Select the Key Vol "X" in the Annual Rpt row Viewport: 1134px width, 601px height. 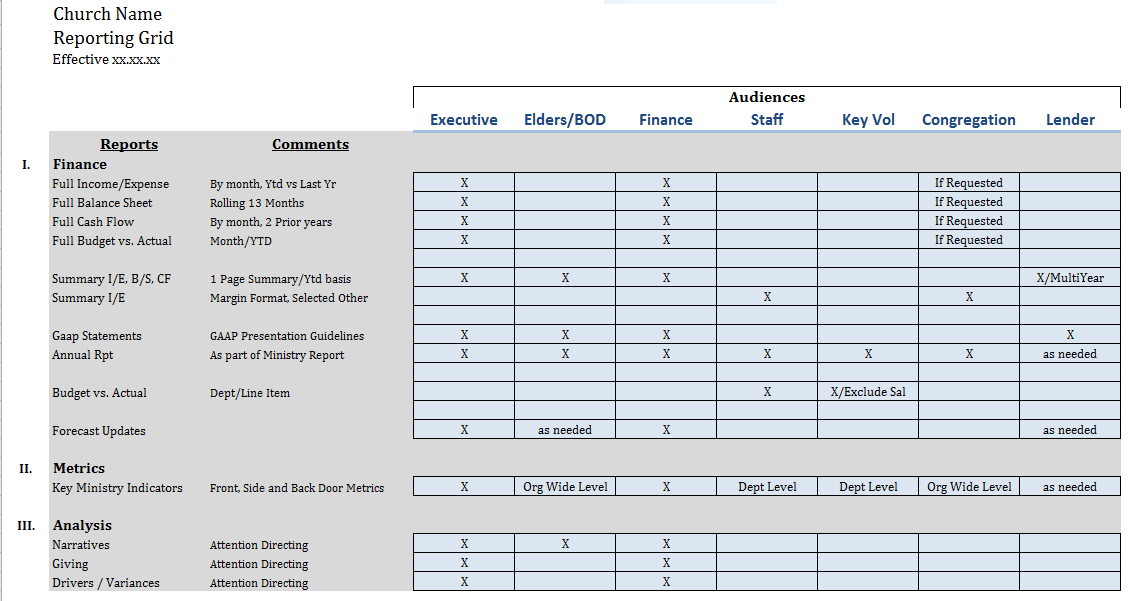869,354
